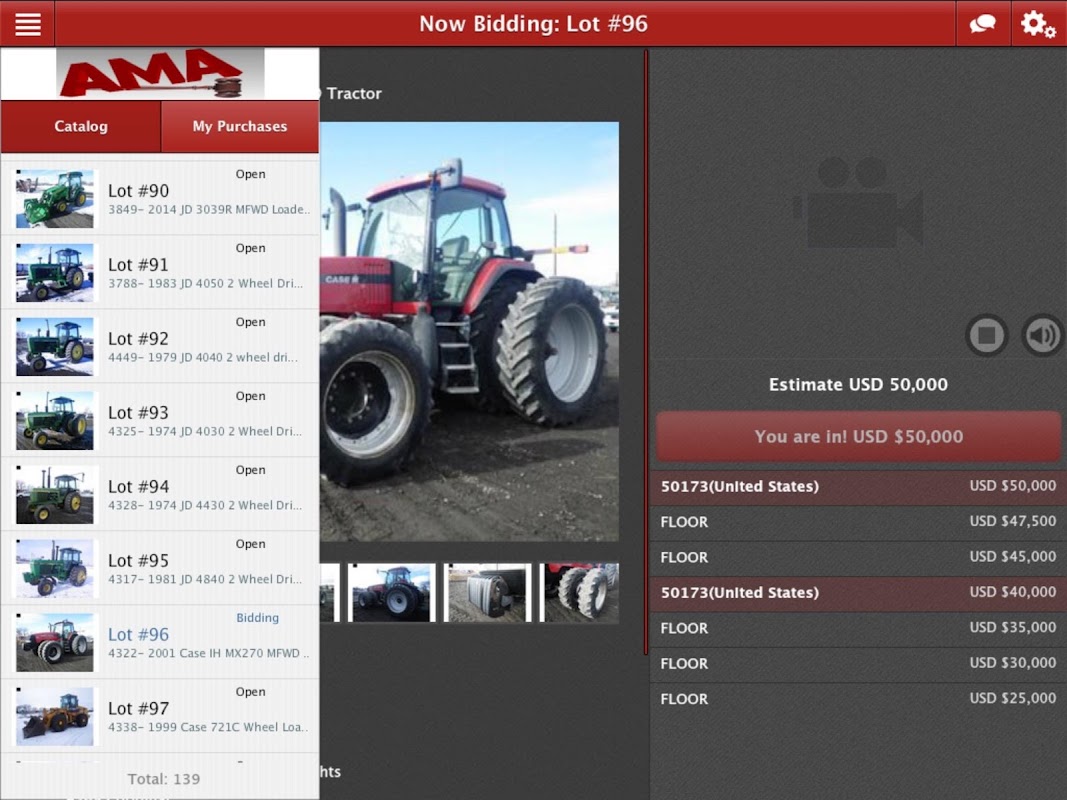Click the Total: 139 lot count

tap(163, 779)
